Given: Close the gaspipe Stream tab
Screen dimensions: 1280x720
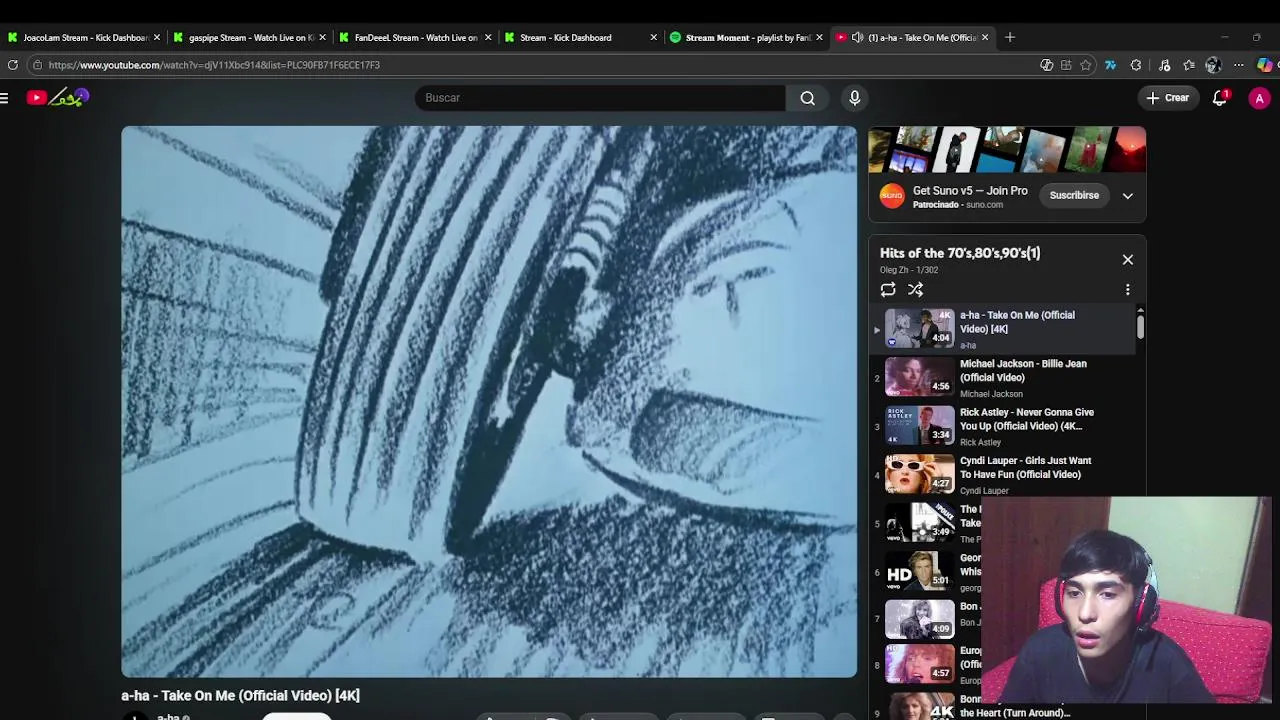Looking at the screenshot, I should point(322,38).
